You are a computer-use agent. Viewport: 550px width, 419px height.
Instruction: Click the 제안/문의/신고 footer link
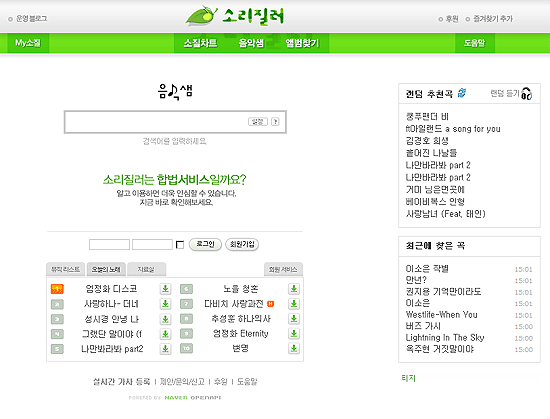tap(182, 381)
